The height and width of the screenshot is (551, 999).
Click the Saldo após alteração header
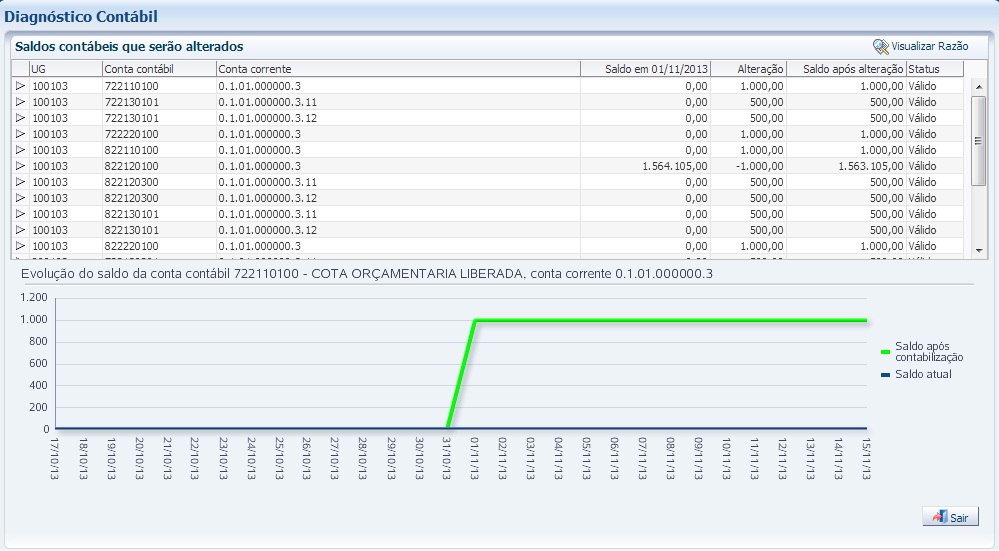pyautogui.click(x=846, y=69)
